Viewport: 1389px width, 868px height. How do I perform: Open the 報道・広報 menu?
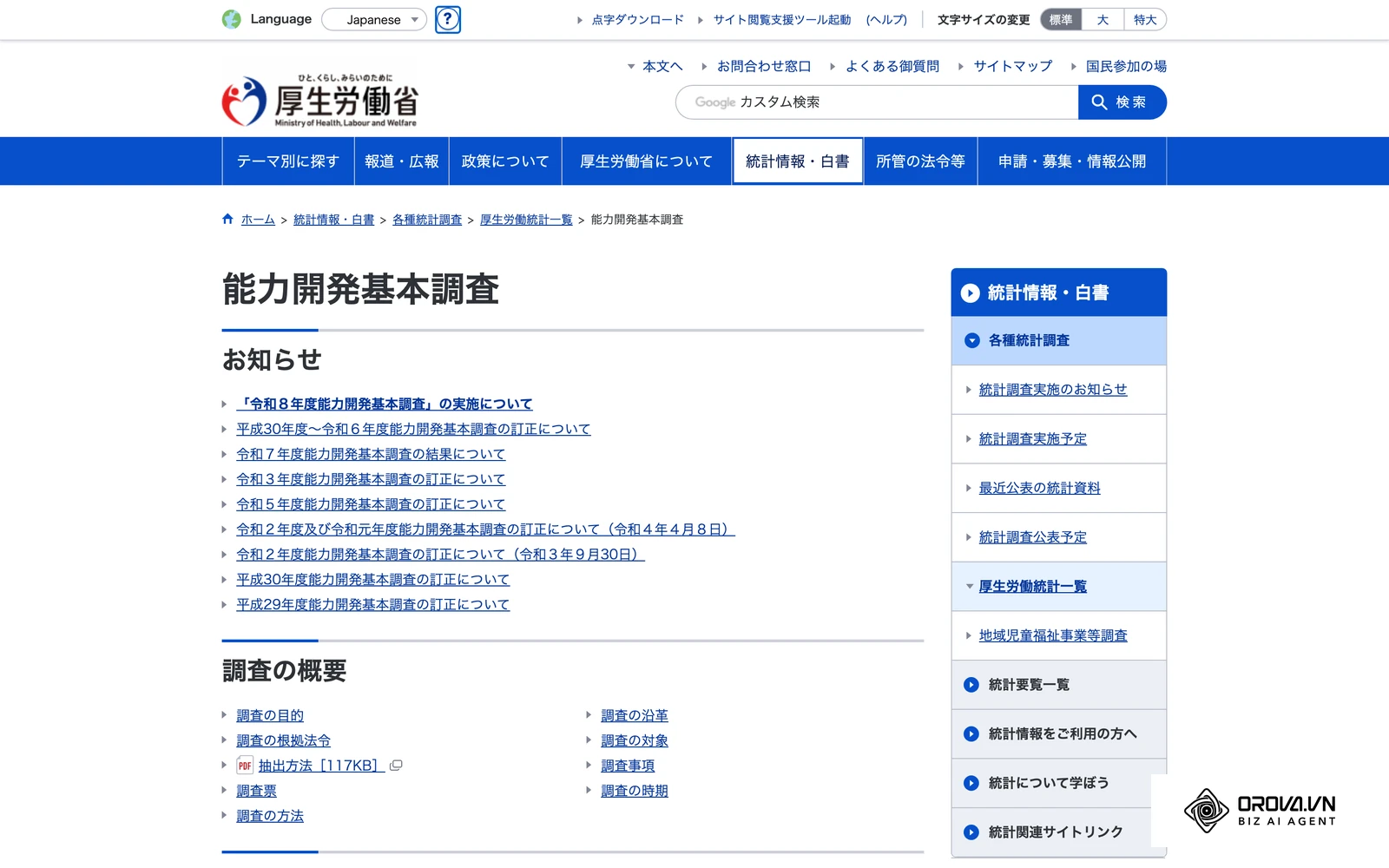tap(402, 161)
